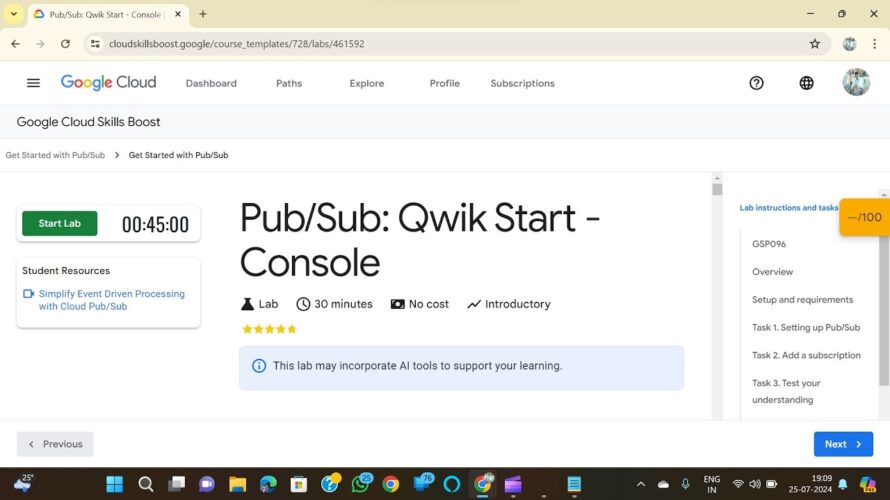This screenshot has width=890, height=500.
Task: Open Windows notifications bell
Action: click(x=843, y=484)
